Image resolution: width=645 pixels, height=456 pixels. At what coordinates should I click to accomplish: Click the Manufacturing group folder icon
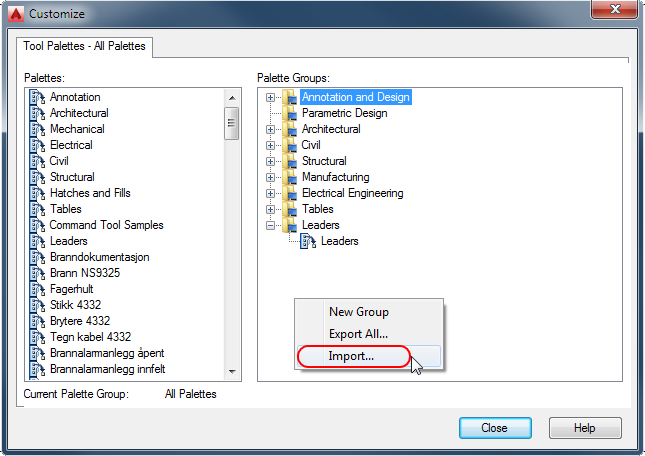pyautogui.click(x=290, y=177)
